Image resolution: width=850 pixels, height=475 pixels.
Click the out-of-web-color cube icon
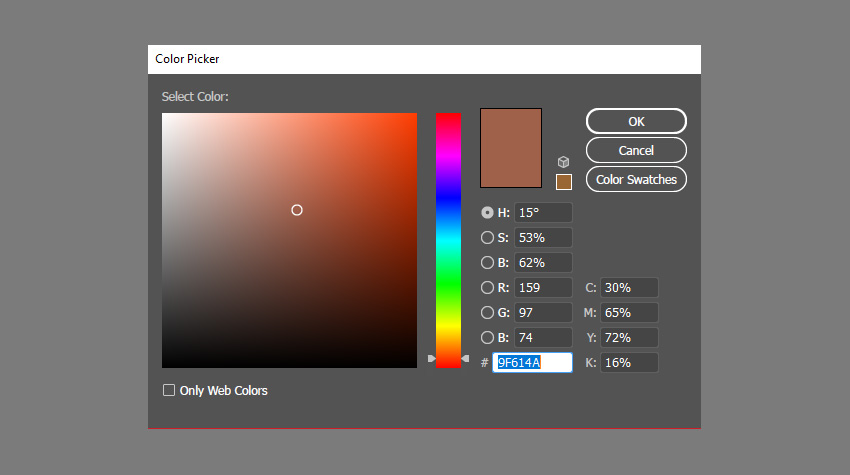click(x=563, y=161)
